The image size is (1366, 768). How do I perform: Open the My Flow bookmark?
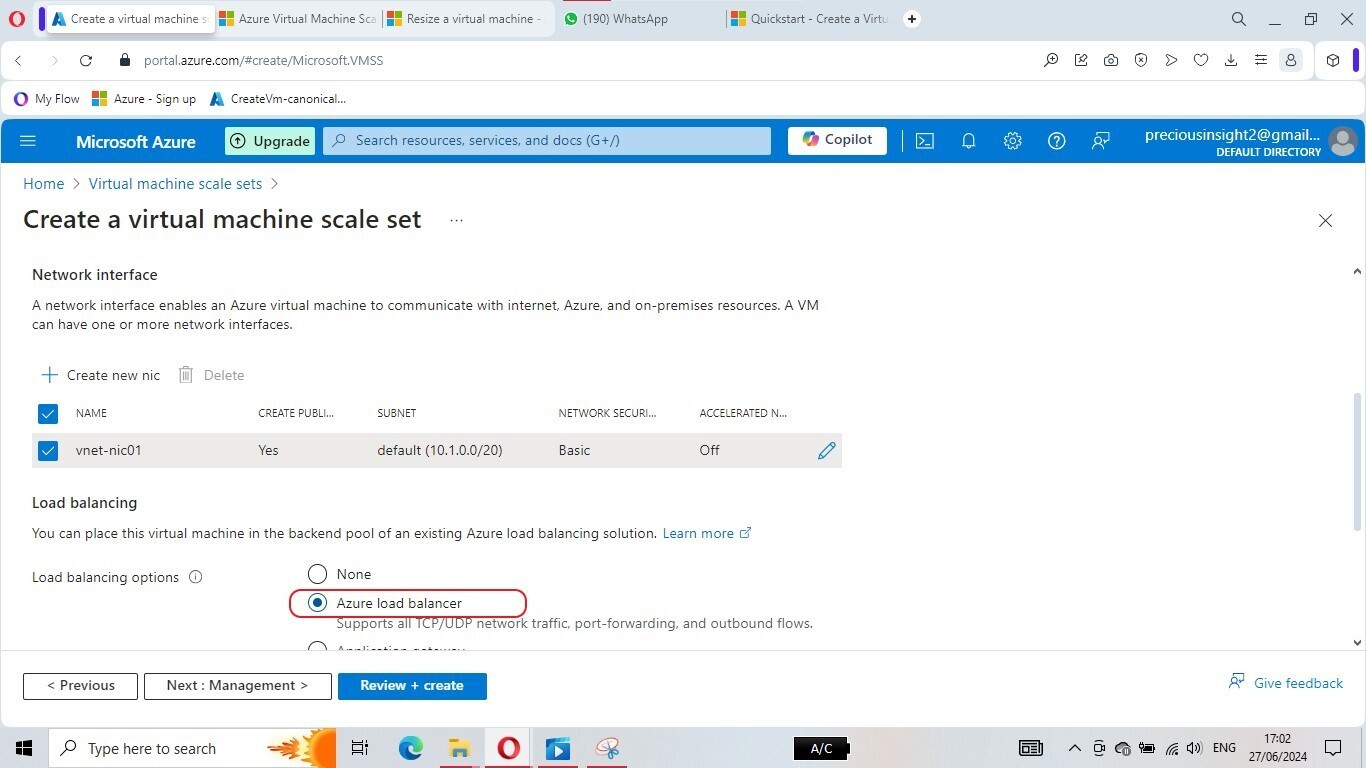pos(47,99)
